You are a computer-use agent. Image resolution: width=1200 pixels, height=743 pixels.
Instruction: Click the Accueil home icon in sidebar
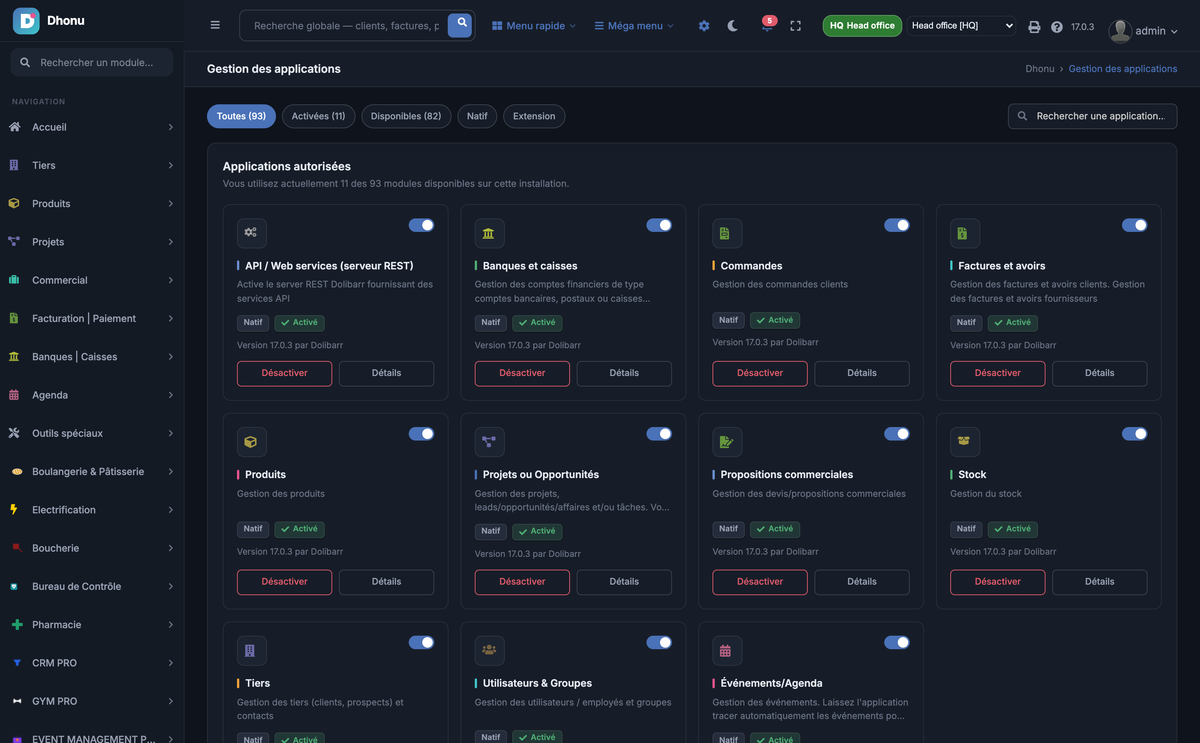click(14, 127)
